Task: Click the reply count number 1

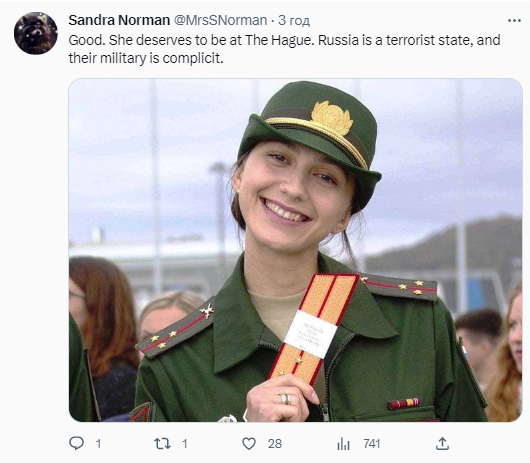Action: click(98, 443)
